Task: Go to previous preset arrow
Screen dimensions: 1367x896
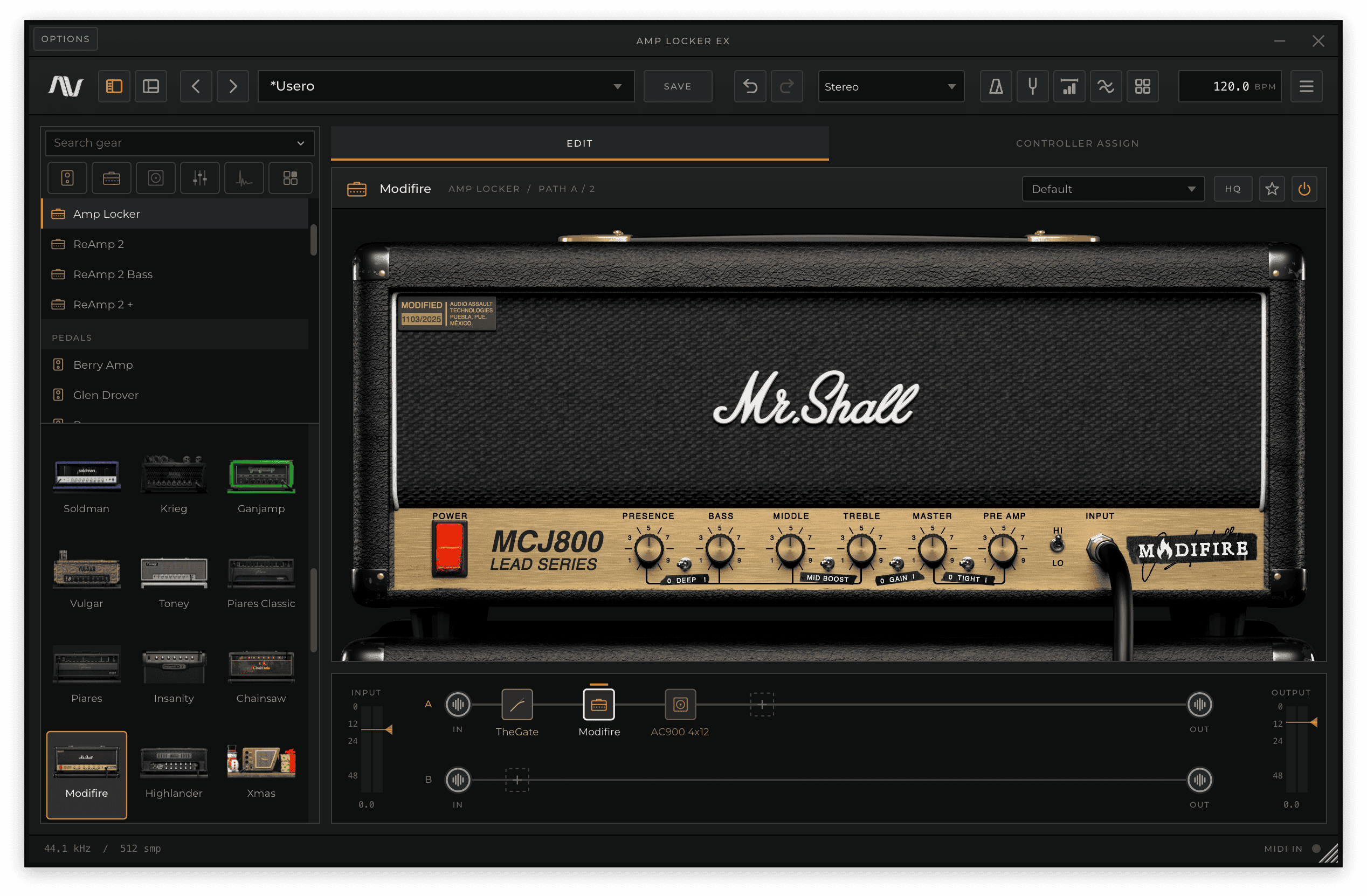Action: 196,86
